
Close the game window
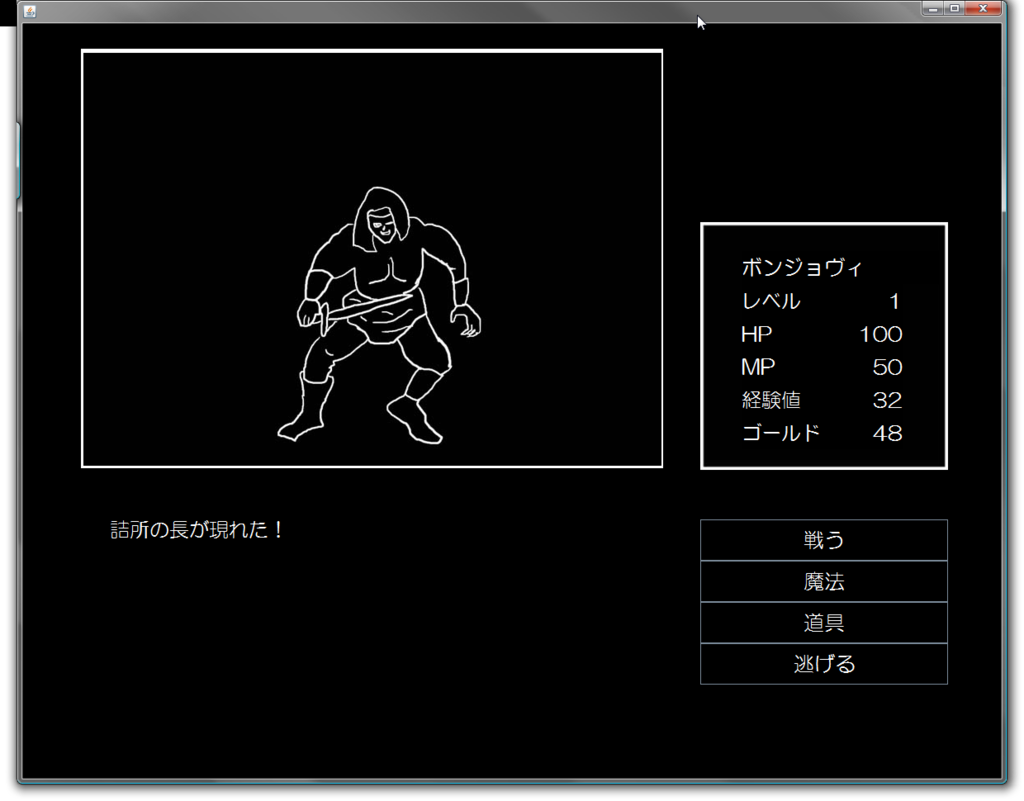tap(983, 8)
